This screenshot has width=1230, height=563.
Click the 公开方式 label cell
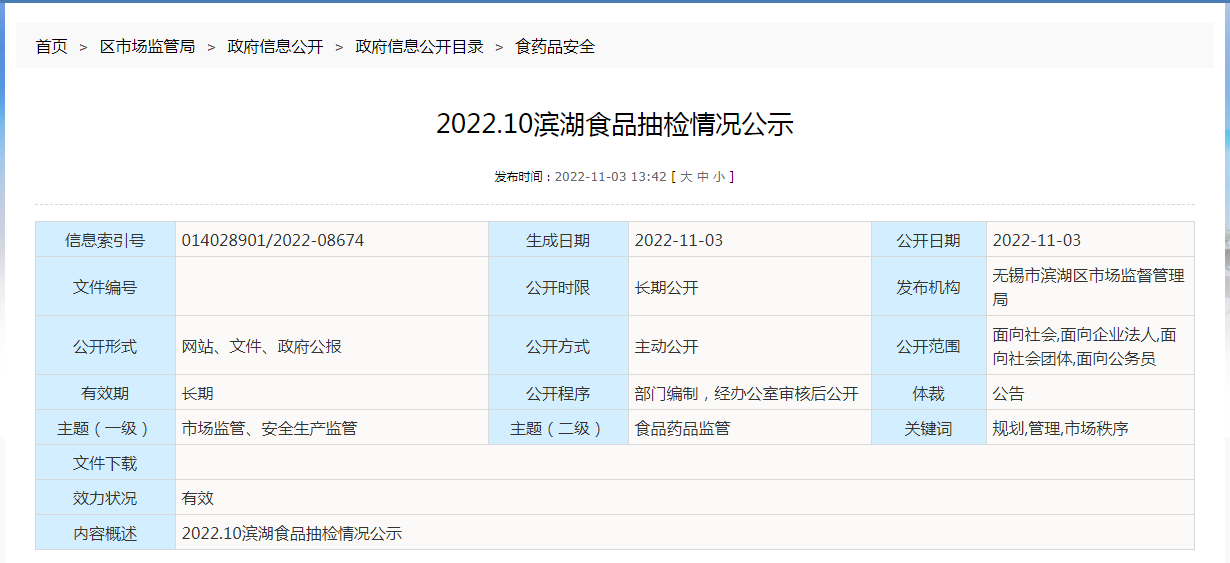coord(558,346)
